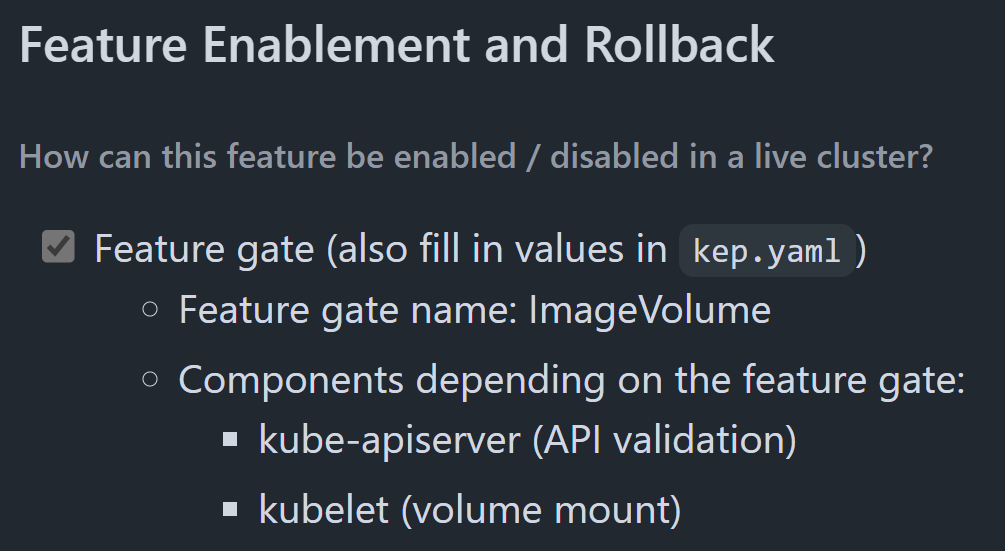Select the ImageVolume feature gate name text

tap(649, 311)
